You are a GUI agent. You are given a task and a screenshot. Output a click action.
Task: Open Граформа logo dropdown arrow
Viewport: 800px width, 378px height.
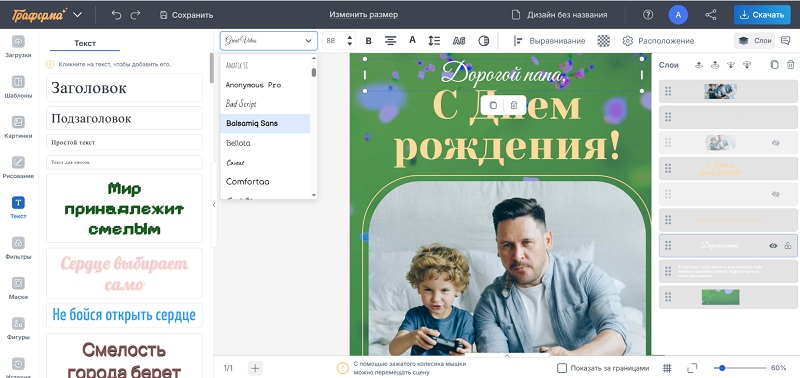pos(78,15)
